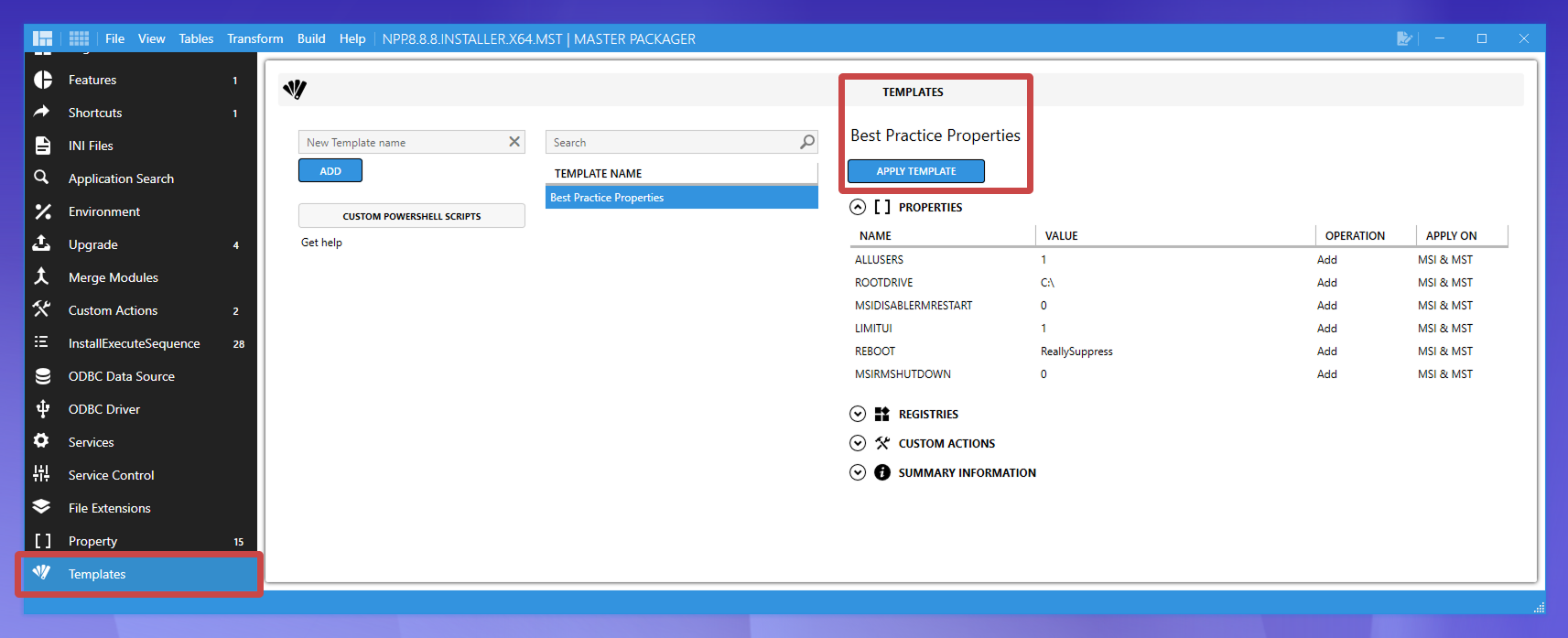
Task: Open the Get help link
Action: [x=321, y=243]
